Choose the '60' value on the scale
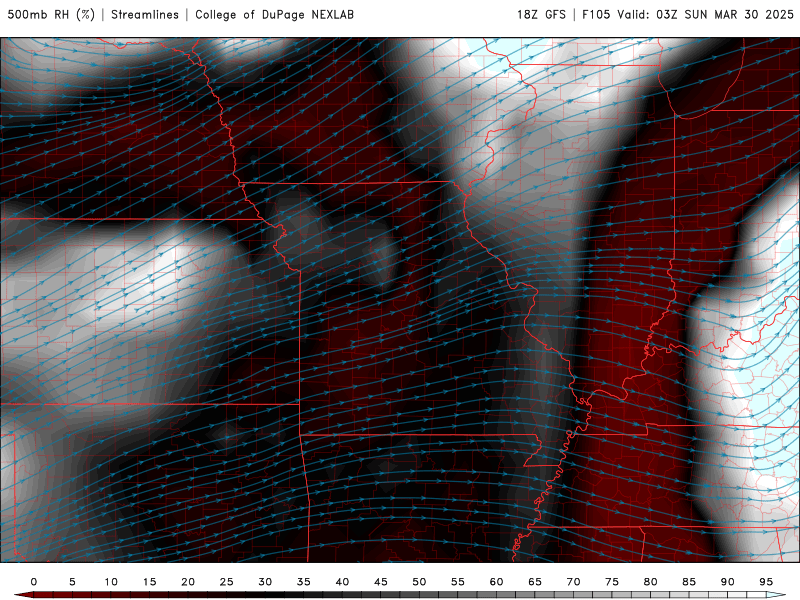The width and height of the screenshot is (800, 600). pos(496,582)
